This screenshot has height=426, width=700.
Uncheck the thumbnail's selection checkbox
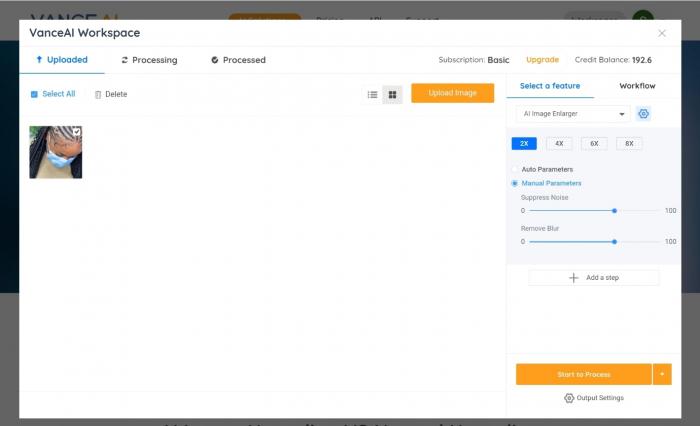76,131
